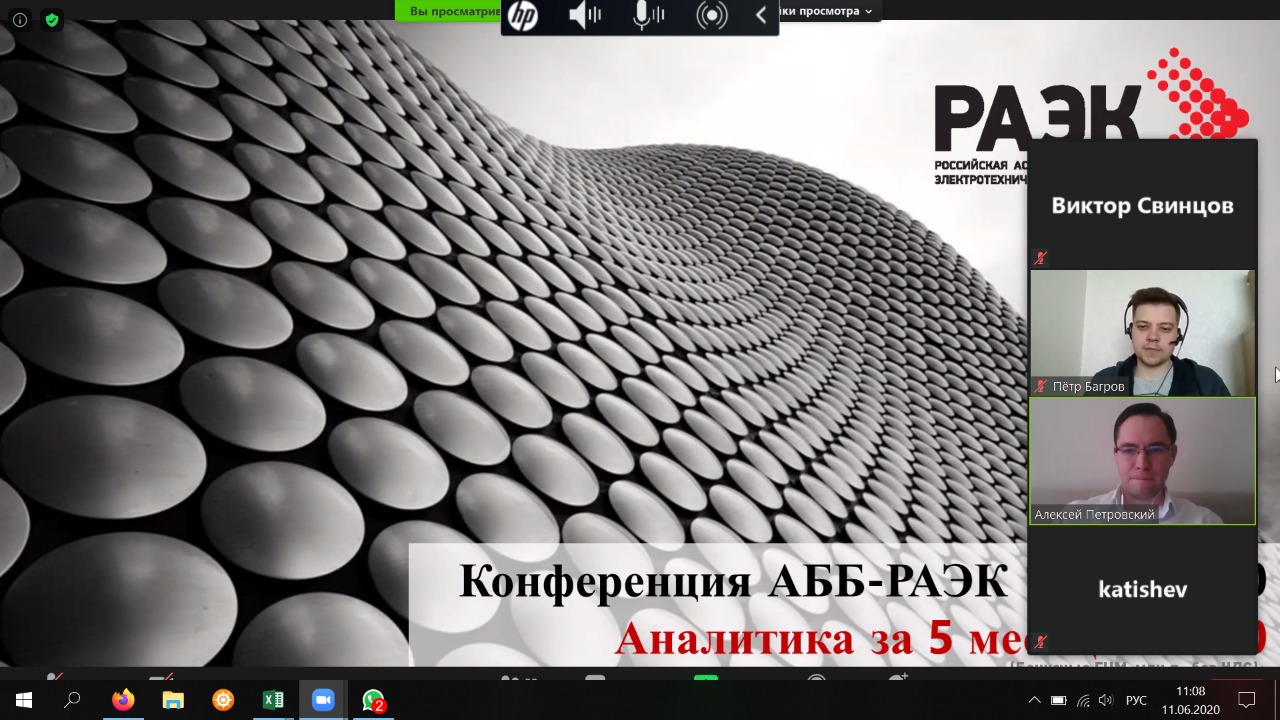Select Пётр Багров's video thumbnail
This screenshot has width=1280, height=720.
click(x=1142, y=333)
